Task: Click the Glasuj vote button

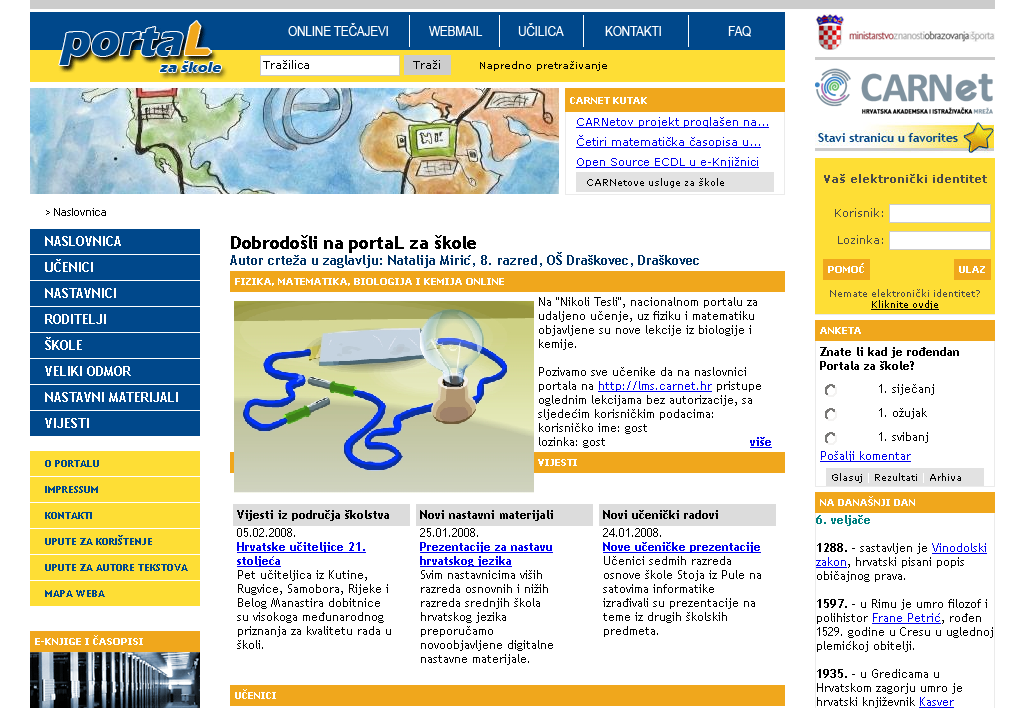Action: [847, 477]
